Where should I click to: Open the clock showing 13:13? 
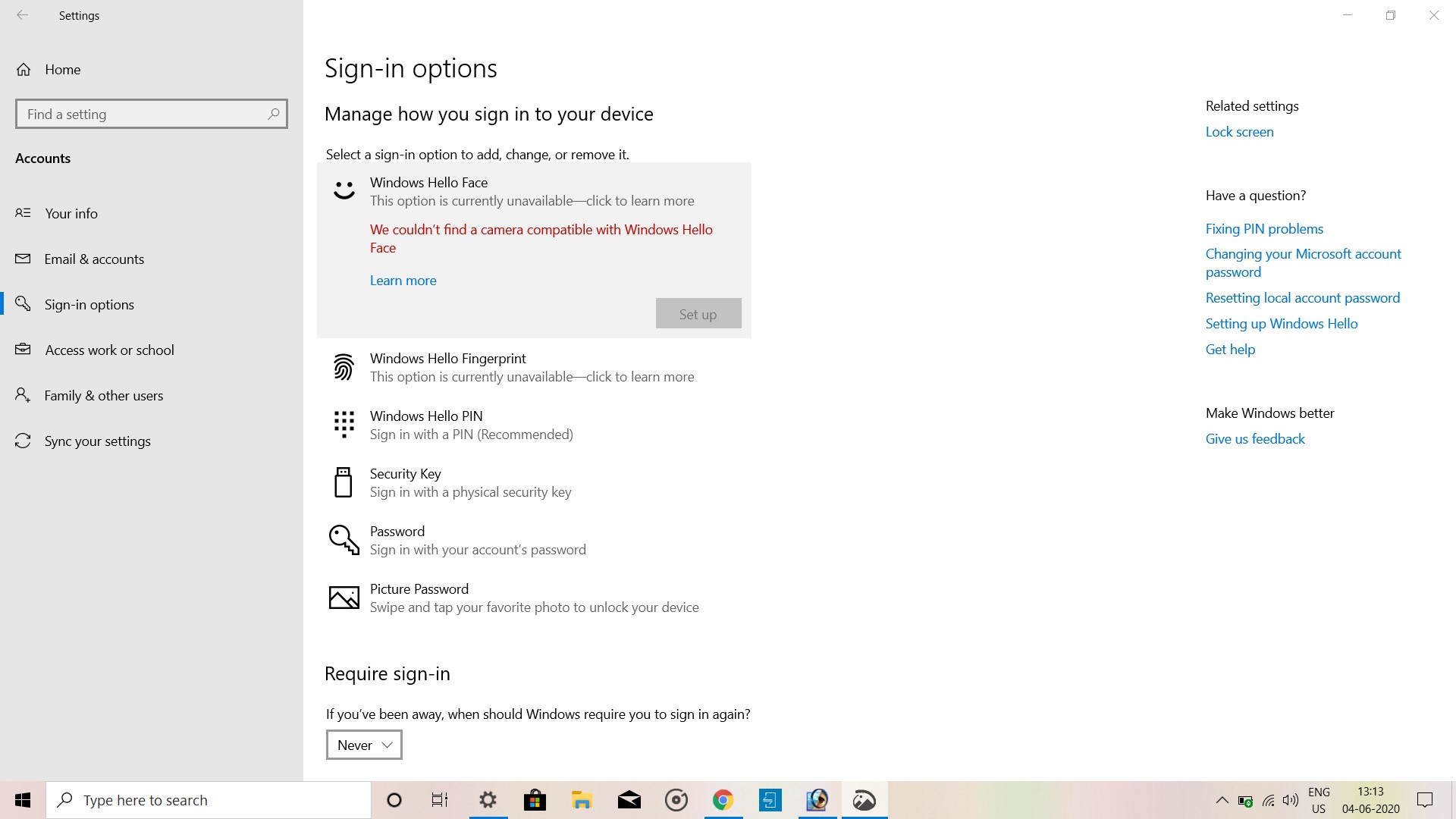[x=1370, y=800]
